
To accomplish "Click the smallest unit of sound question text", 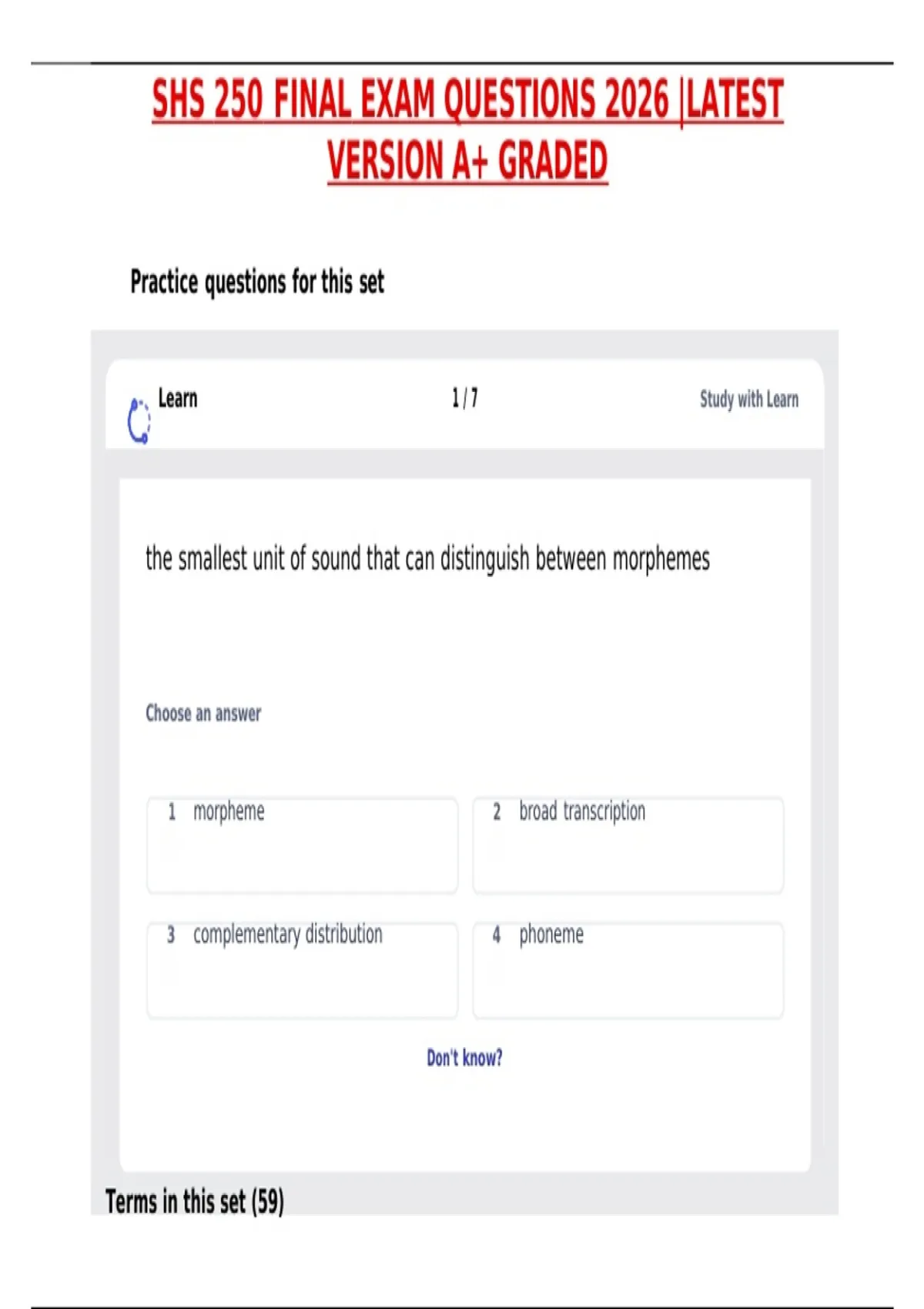I will [x=427, y=558].
